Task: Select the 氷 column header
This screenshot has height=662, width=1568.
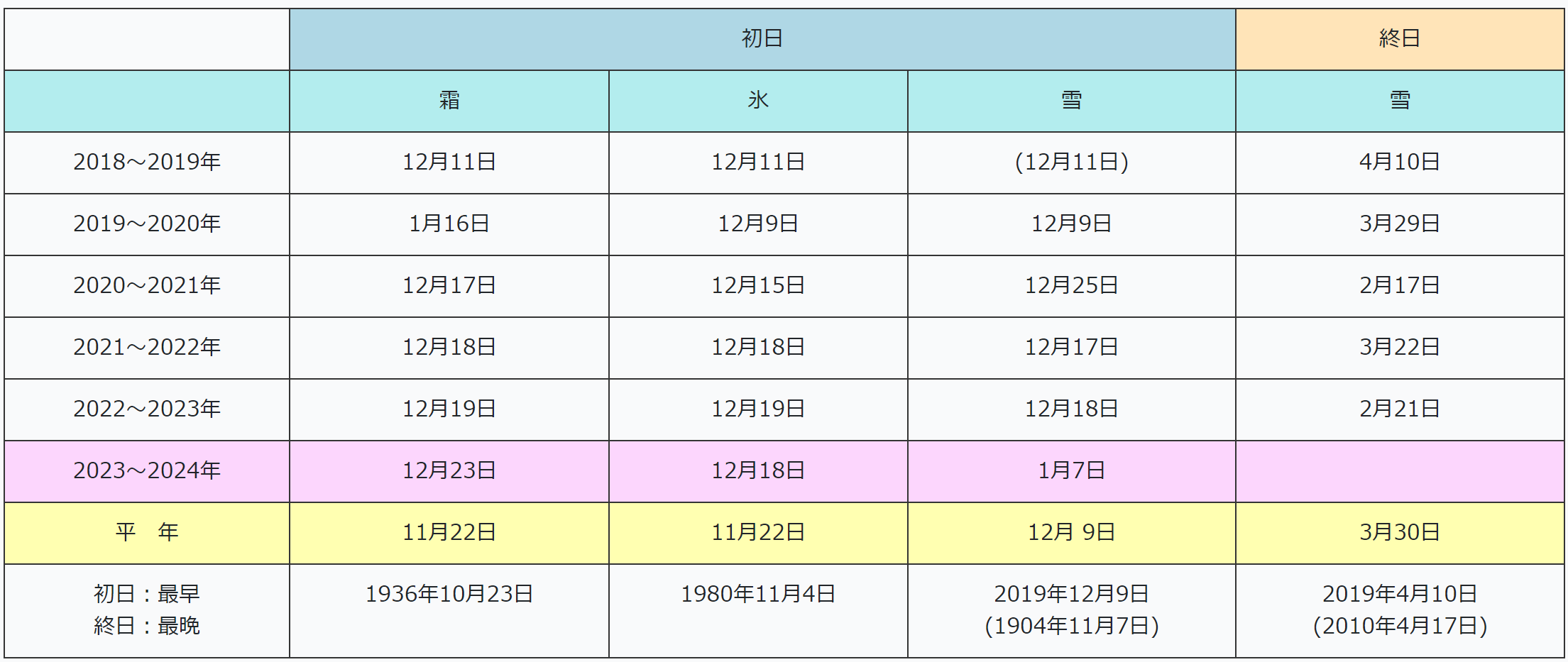Action: click(757, 100)
